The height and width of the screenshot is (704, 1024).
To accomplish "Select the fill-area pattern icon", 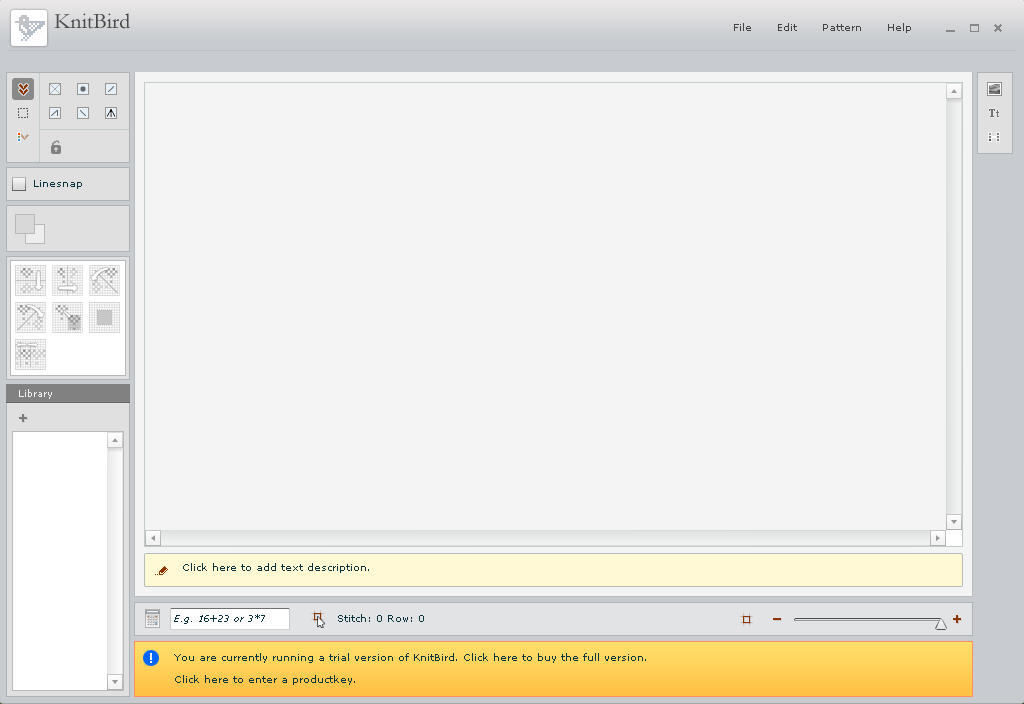I will [x=104, y=317].
